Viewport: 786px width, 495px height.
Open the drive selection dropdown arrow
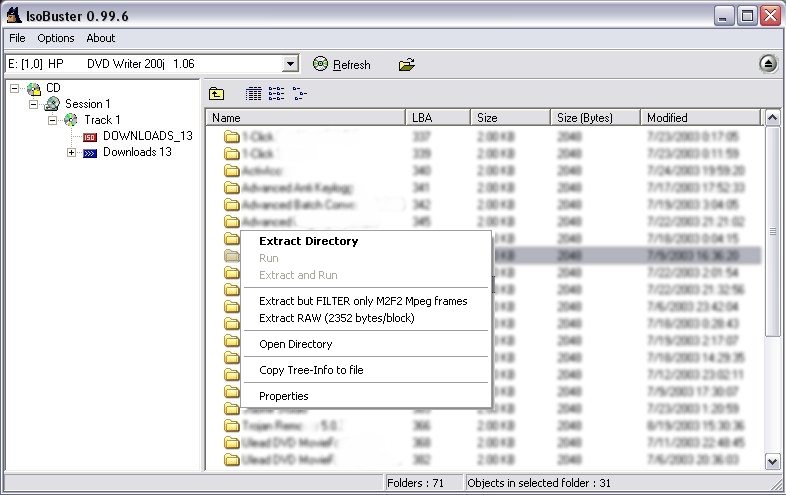click(290, 64)
